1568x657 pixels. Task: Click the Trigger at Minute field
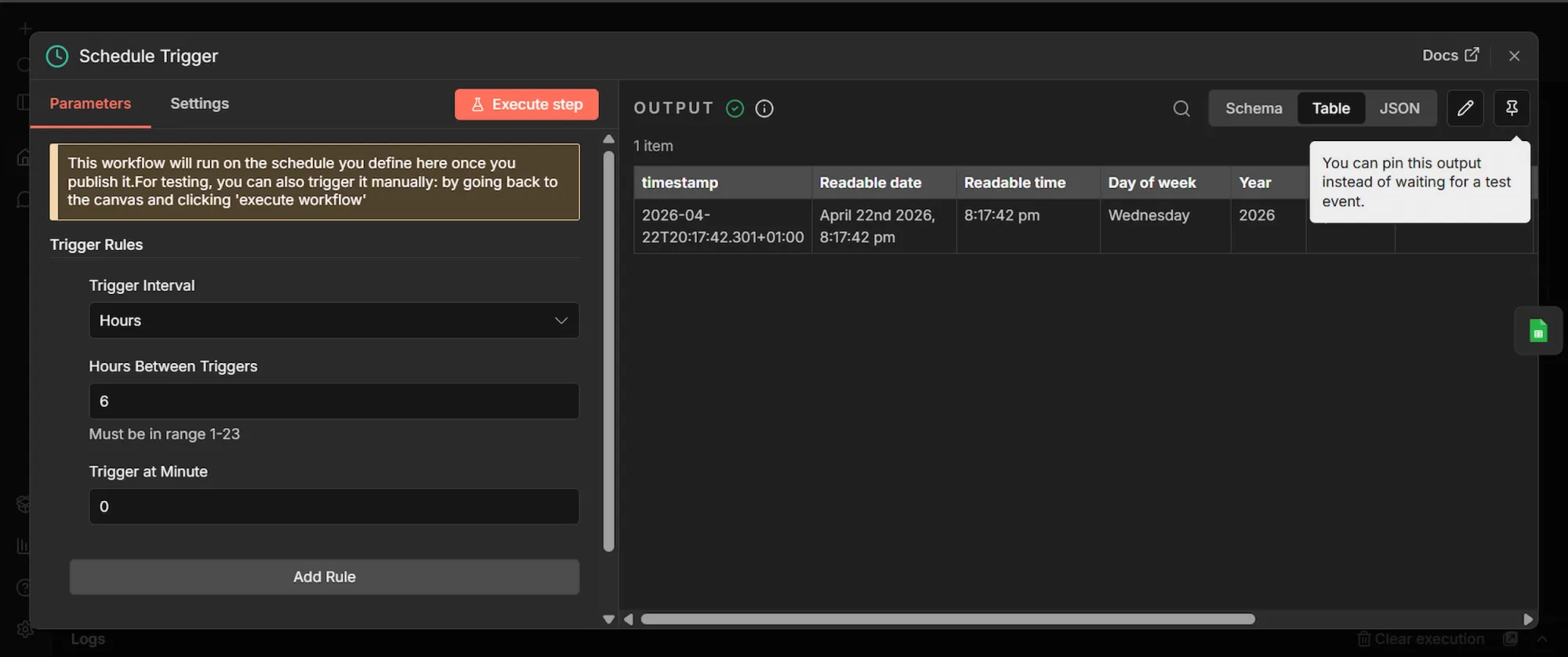[x=334, y=506]
